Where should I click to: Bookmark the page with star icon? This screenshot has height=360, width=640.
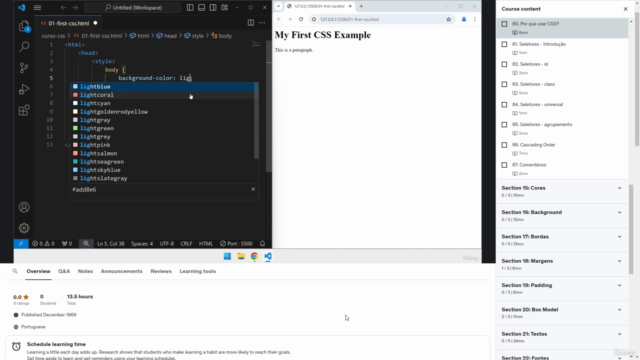(449, 19)
